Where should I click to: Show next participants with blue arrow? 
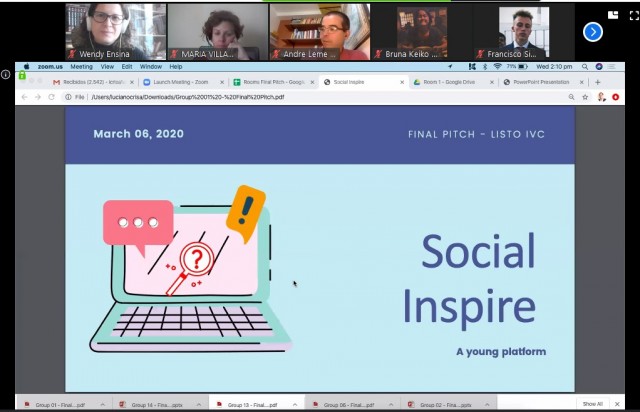(x=592, y=32)
